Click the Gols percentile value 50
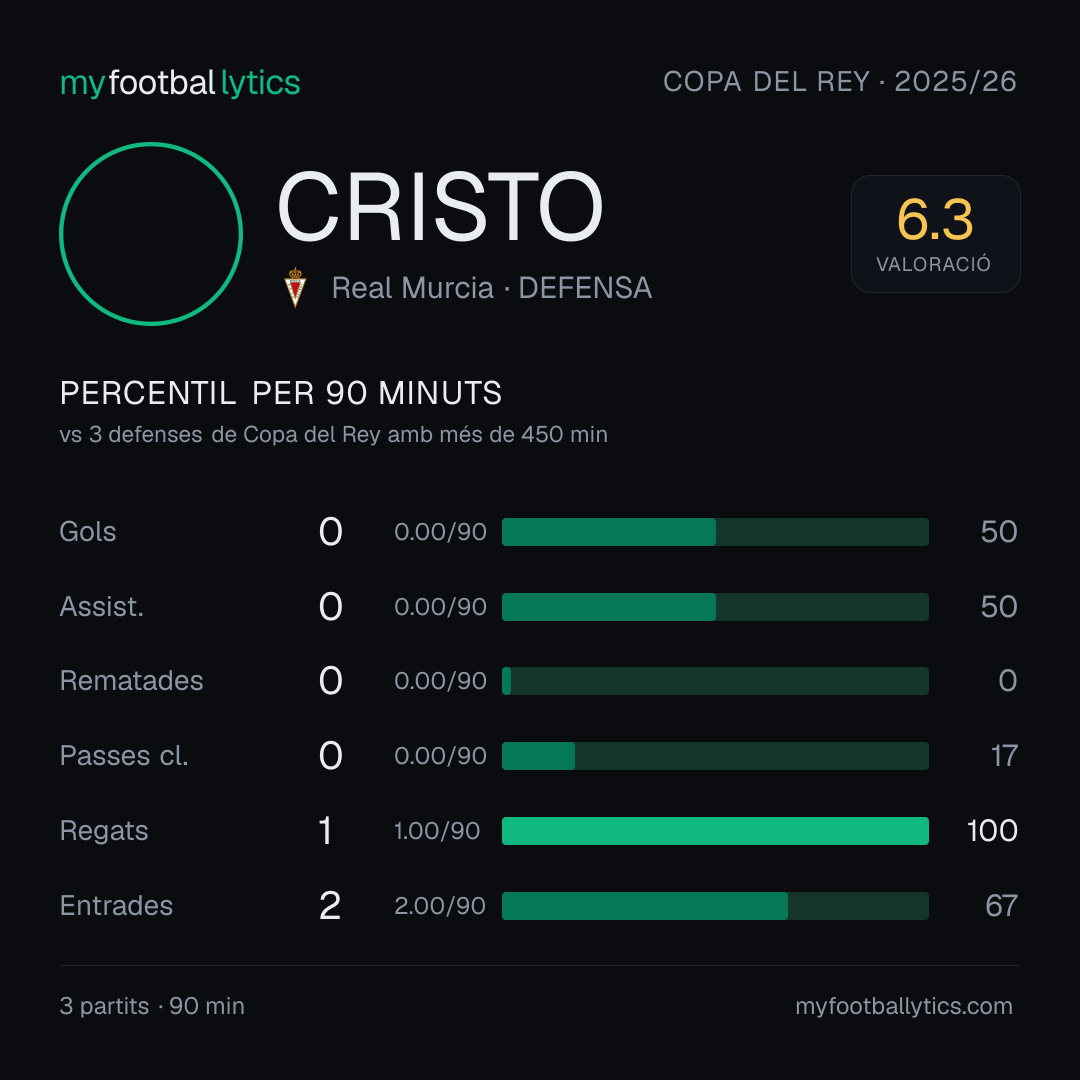 [x=999, y=532]
